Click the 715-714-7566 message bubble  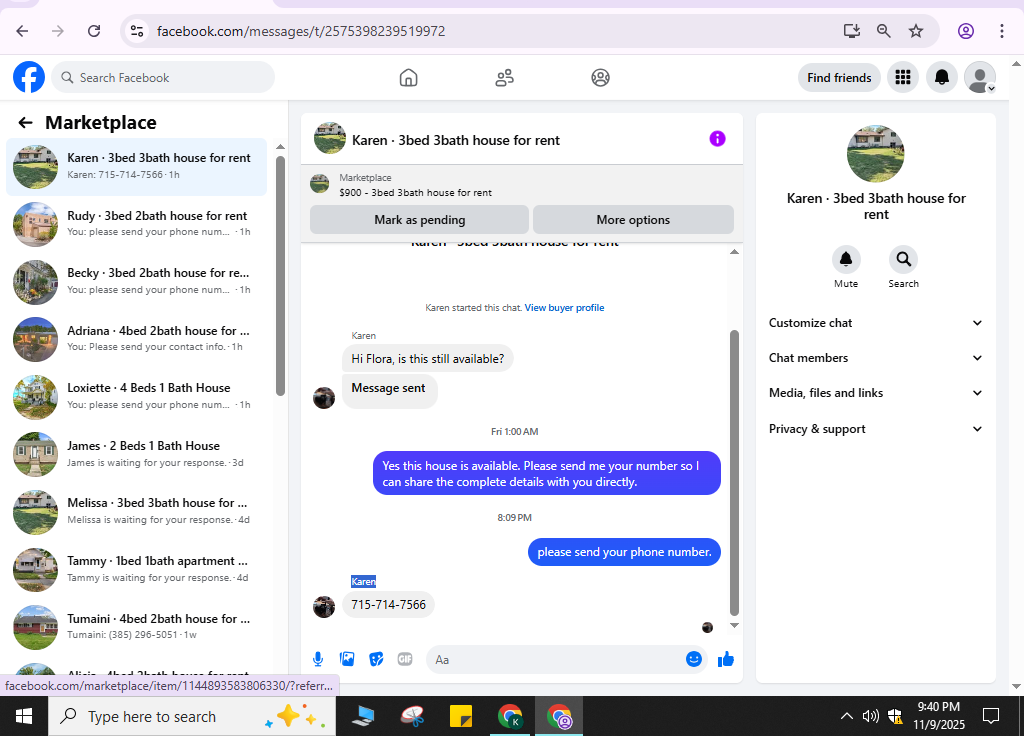pyautogui.click(x=389, y=605)
